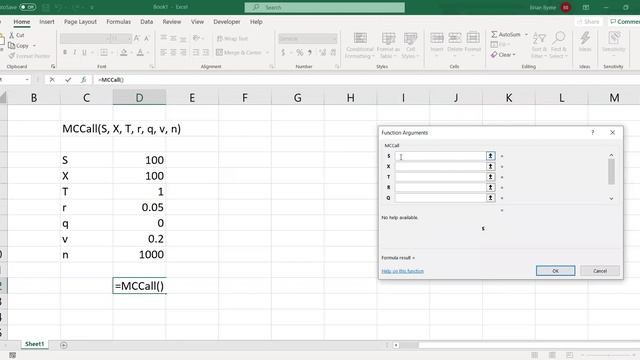
Task: Click the Cut icon in Clipboard group
Action: [x=11, y=36]
